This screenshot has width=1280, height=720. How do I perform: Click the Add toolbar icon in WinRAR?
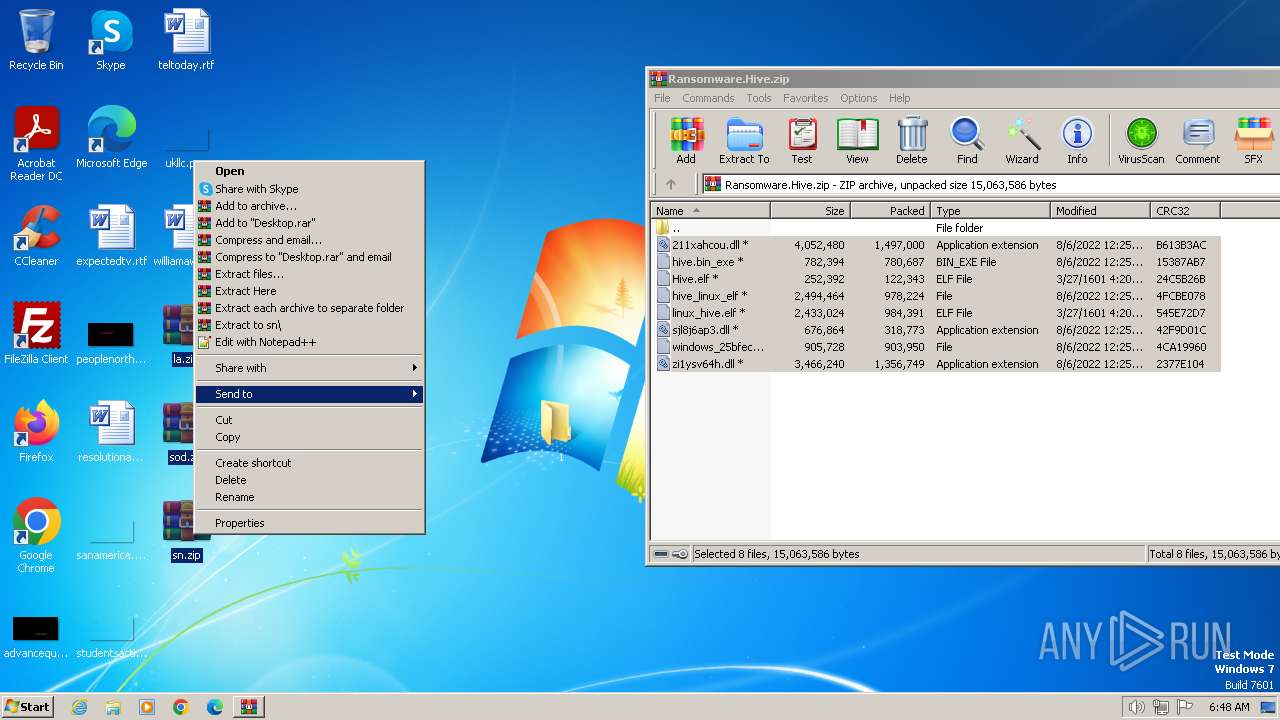pos(686,141)
